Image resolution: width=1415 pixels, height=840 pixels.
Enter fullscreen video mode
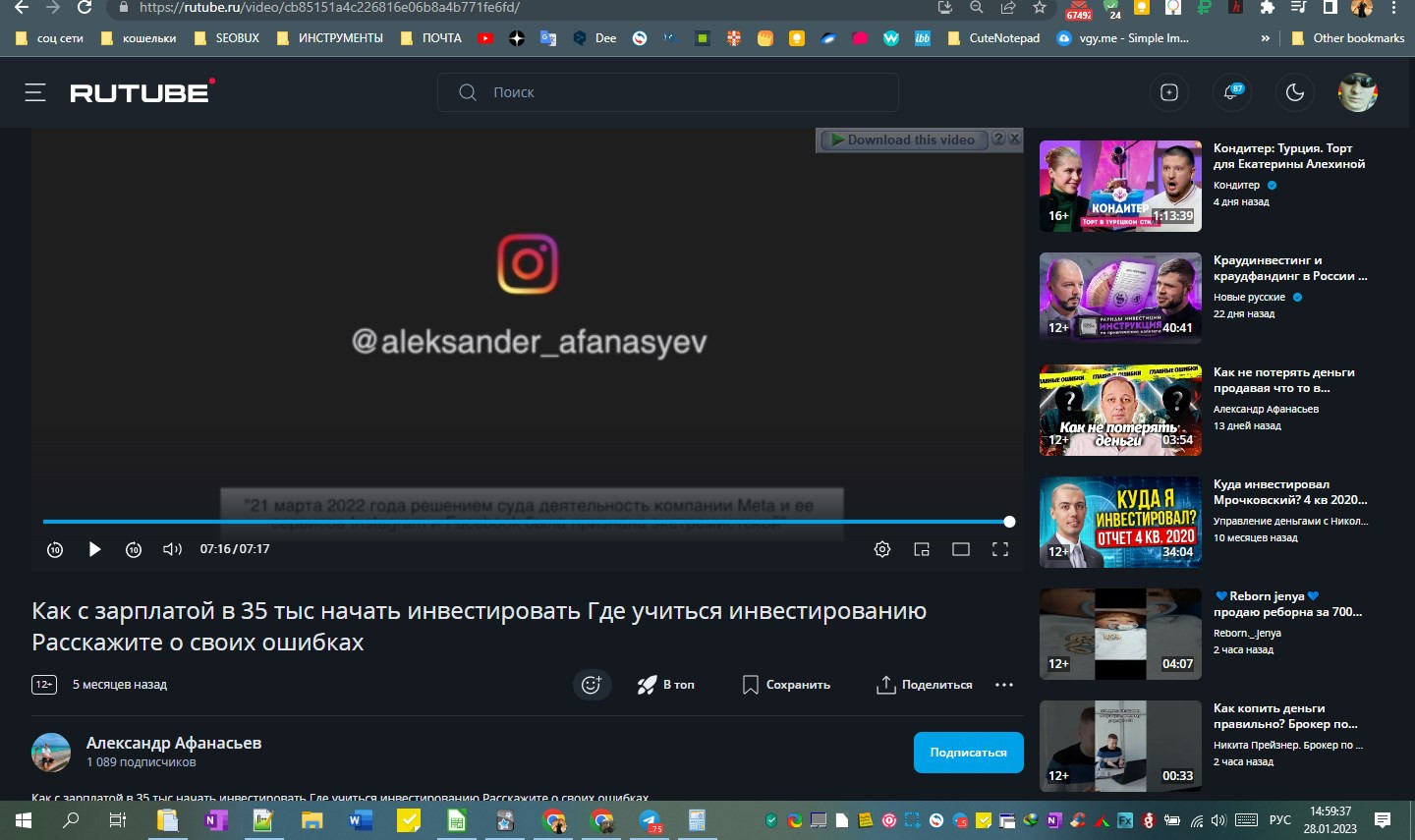point(1000,549)
